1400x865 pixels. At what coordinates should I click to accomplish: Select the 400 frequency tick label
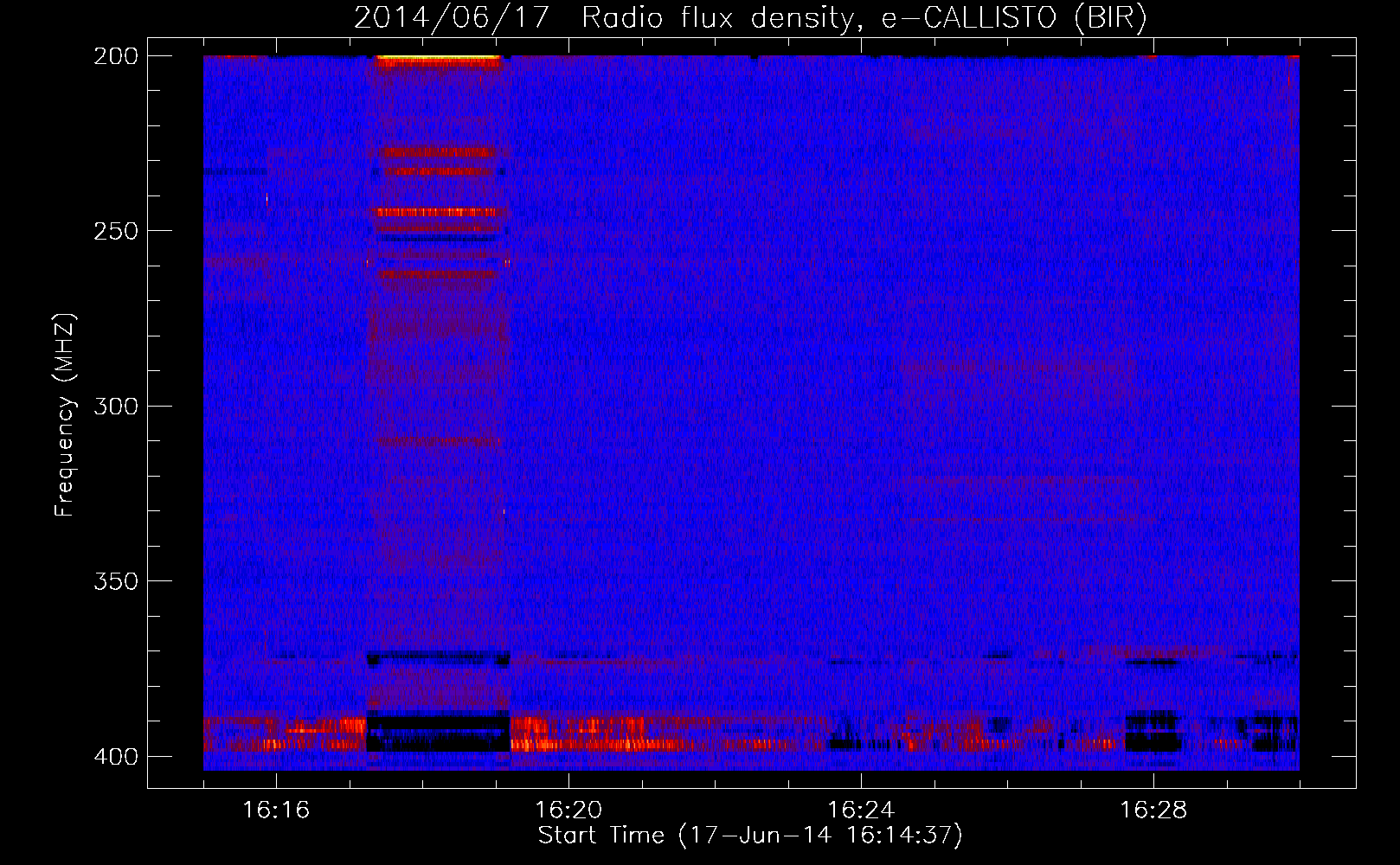tap(116, 756)
